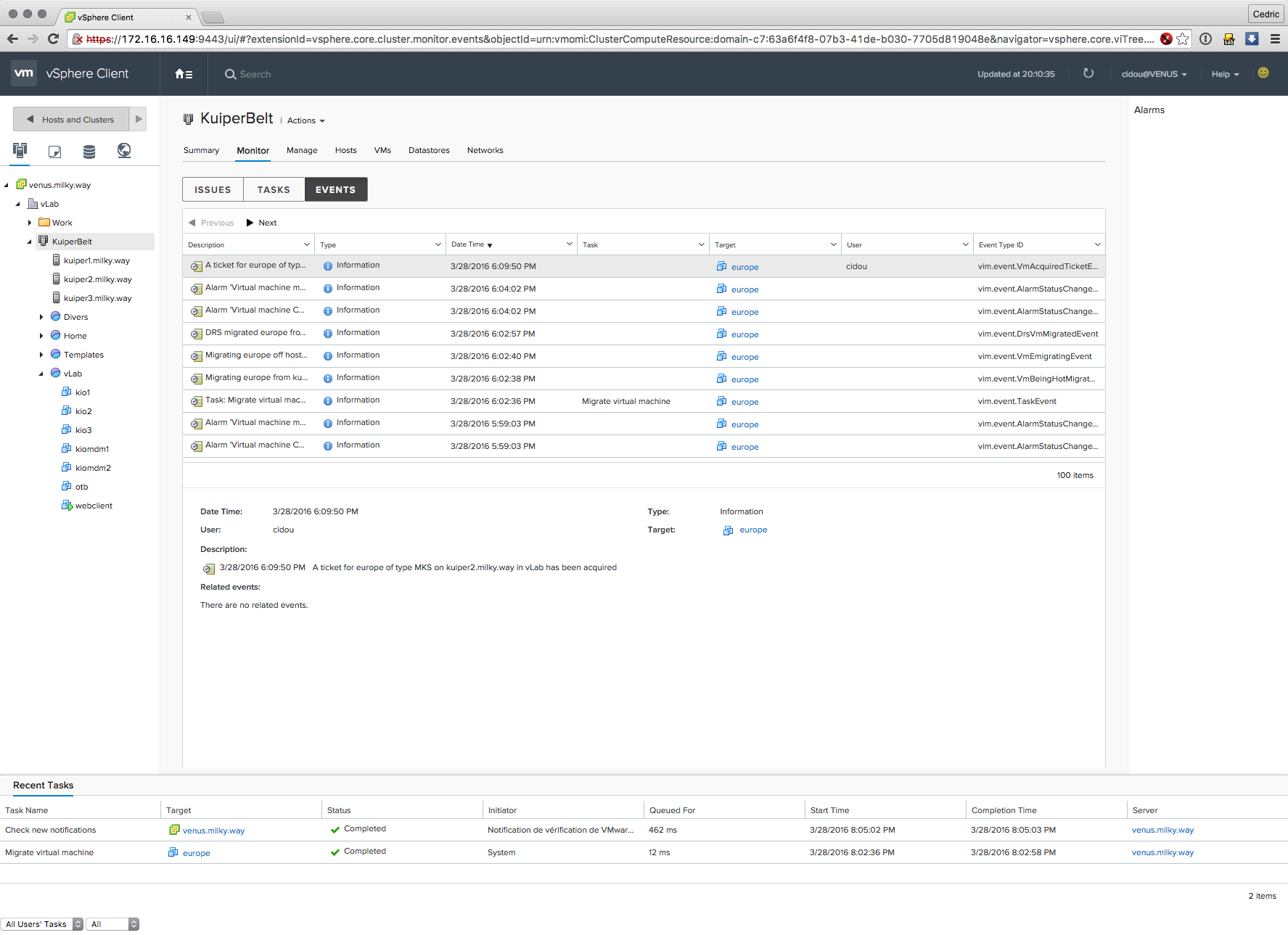The width and height of the screenshot is (1288, 935).
Task: Open the Description column filter dropdown
Action: click(306, 244)
